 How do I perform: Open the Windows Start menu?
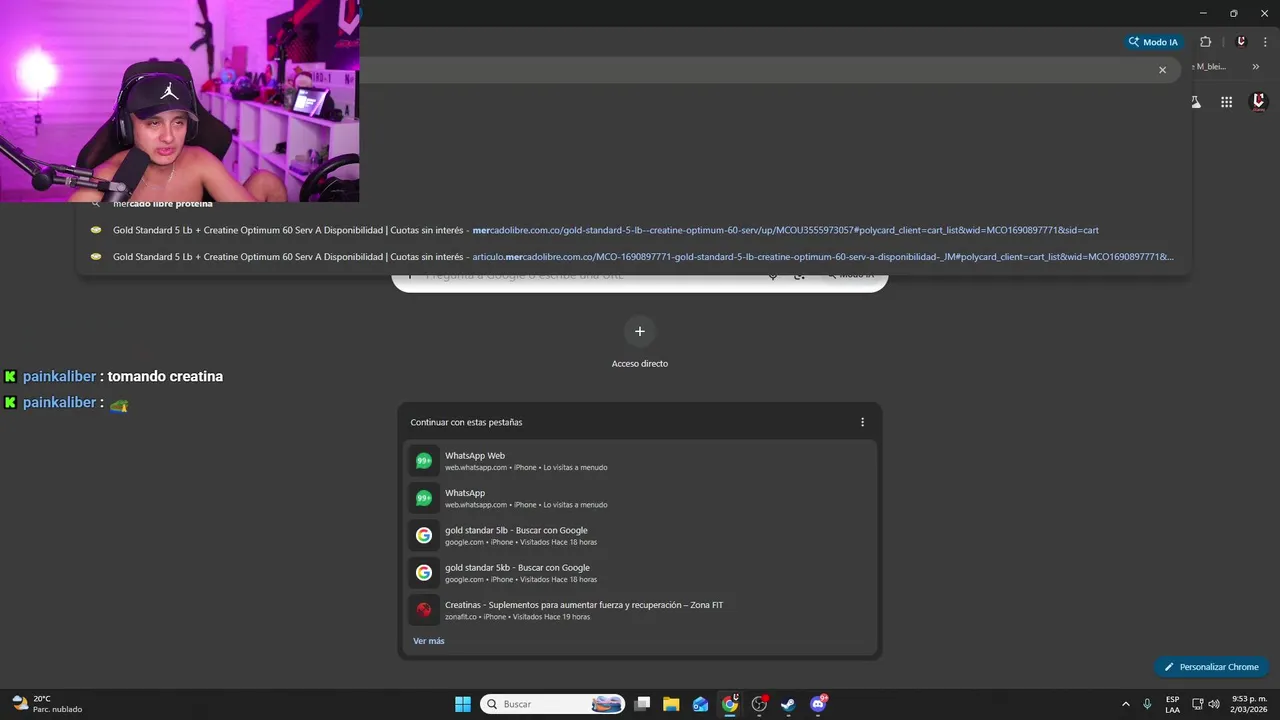pyautogui.click(x=463, y=704)
